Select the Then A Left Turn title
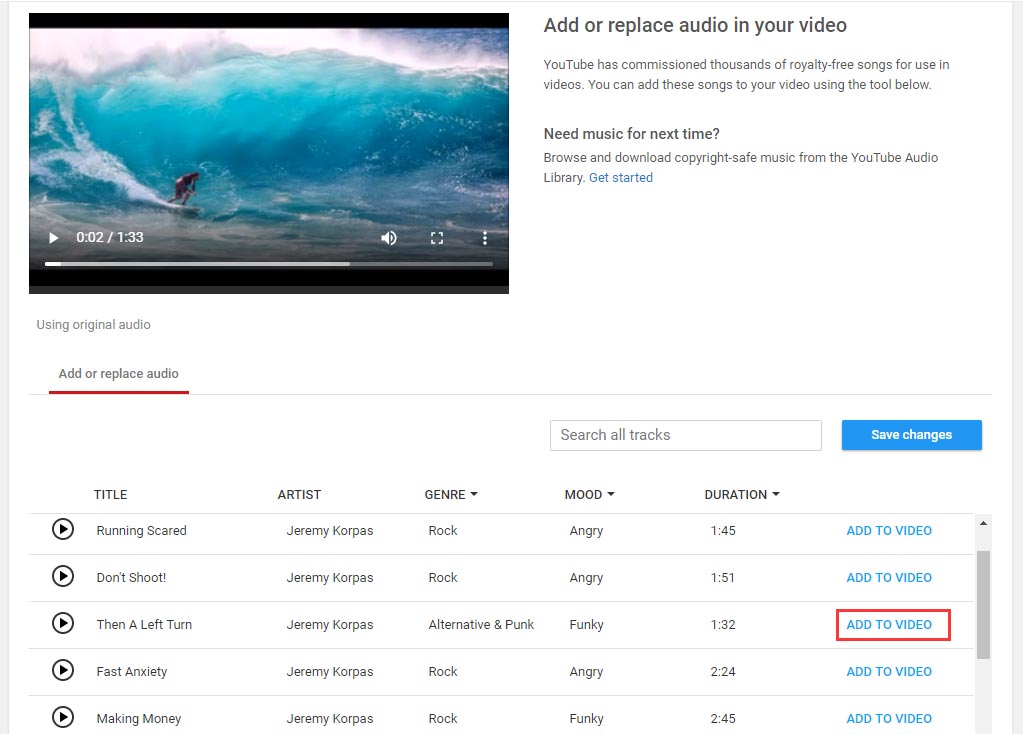 (x=144, y=624)
